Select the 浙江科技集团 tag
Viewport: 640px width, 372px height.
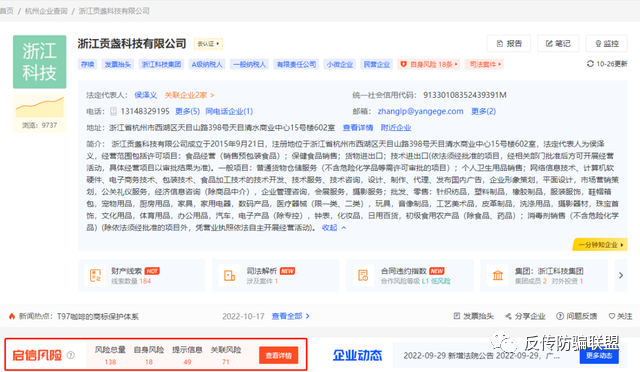tap(161, 64)
